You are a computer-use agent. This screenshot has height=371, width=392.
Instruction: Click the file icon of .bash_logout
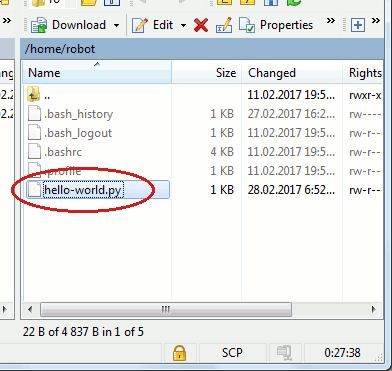coord(34,132)
